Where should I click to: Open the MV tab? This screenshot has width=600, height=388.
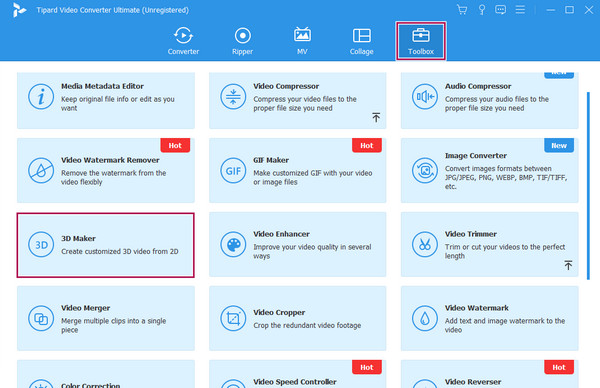(x=302, y=41)
